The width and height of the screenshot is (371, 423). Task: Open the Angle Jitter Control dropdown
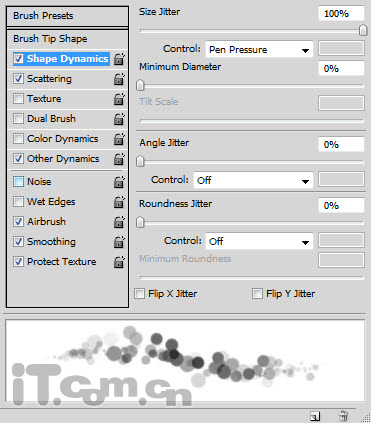tap(253, 180)
